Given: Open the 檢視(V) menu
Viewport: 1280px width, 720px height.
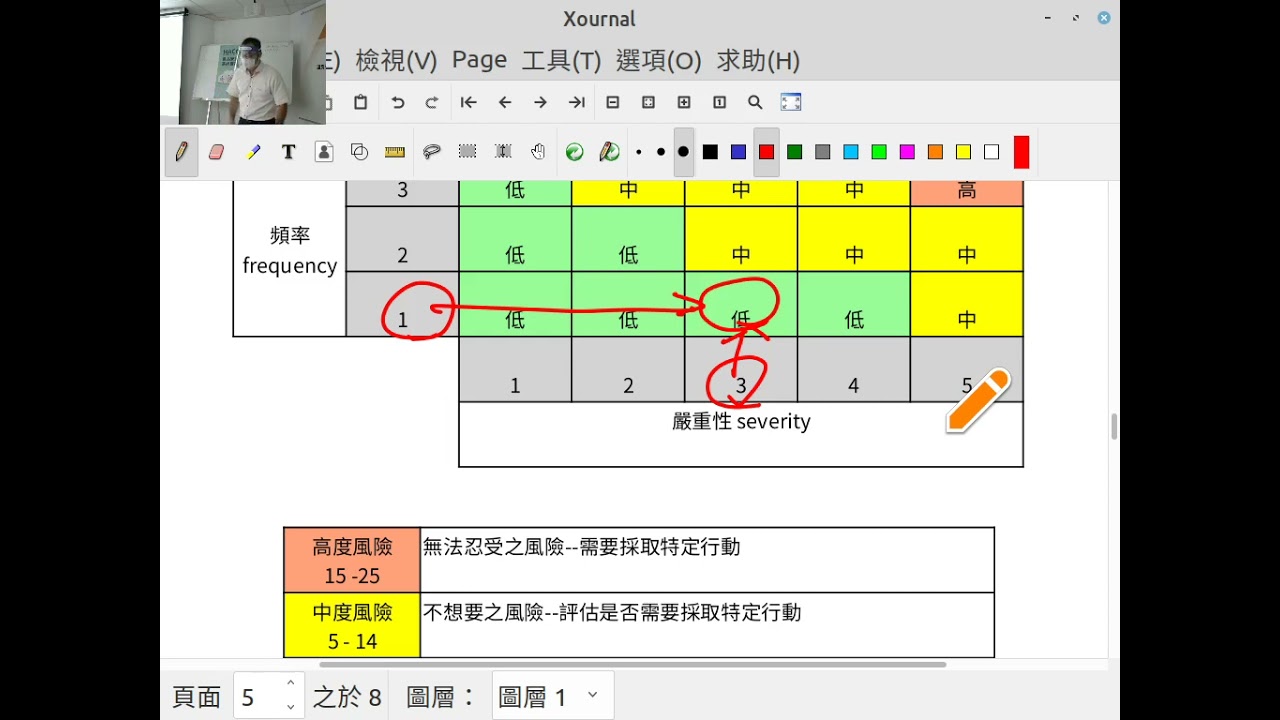Looking at the screenshot, I should [396, 60].
